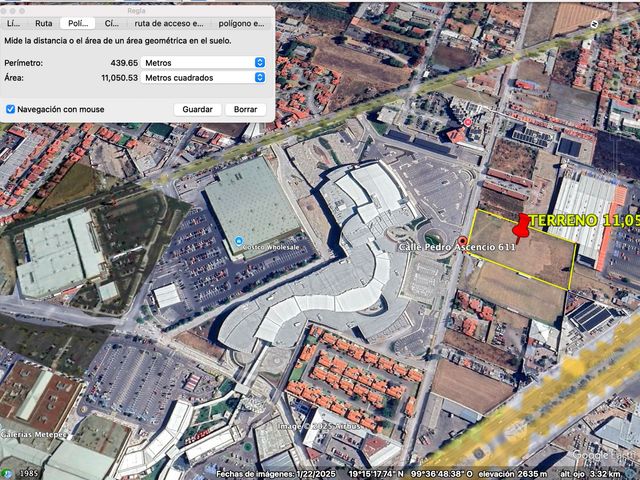
Task: Click the Borrar button
Action: click(x=245, y=109)
